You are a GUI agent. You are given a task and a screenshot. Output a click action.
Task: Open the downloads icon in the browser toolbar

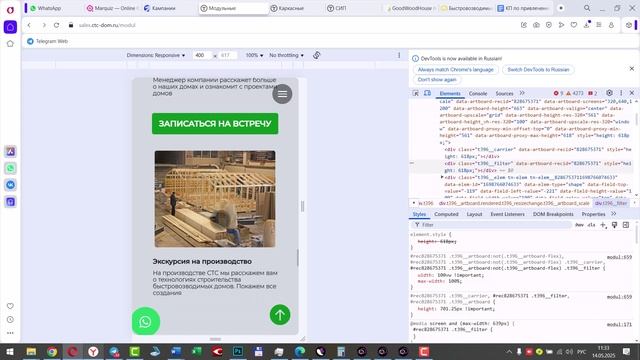587,25
